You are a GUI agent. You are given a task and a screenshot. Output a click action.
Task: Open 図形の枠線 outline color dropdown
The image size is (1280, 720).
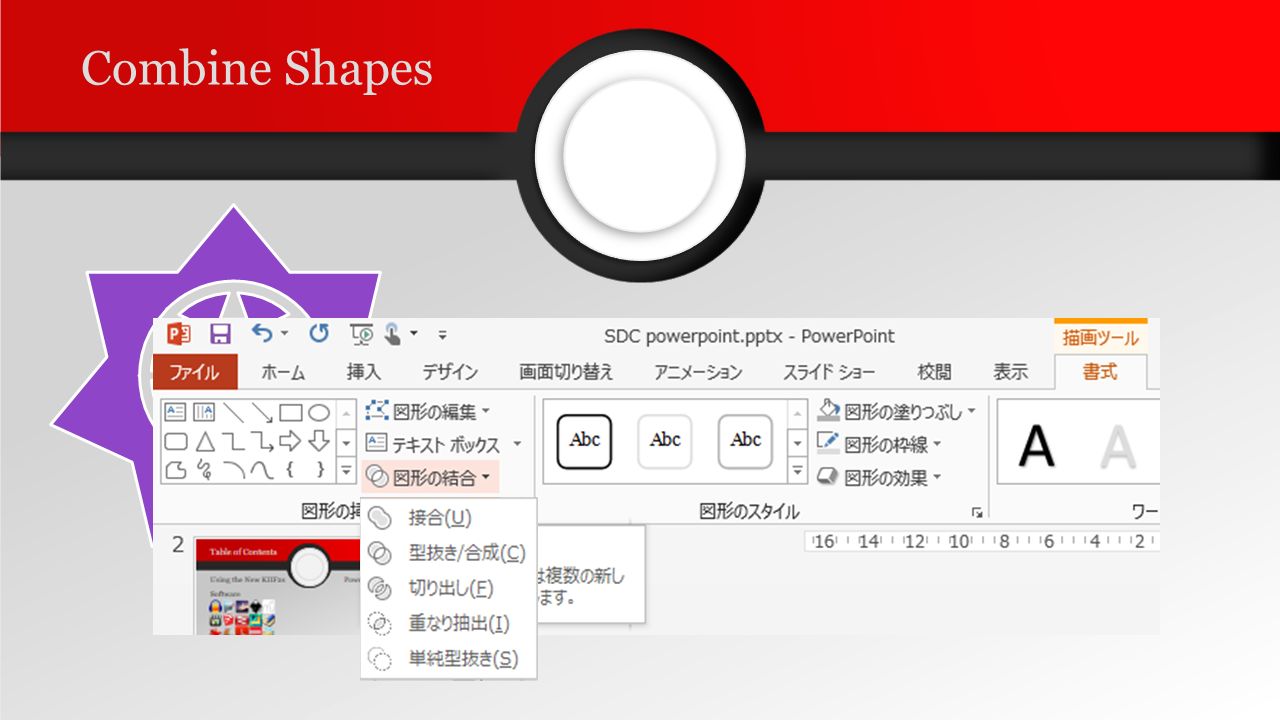[880, 444]
